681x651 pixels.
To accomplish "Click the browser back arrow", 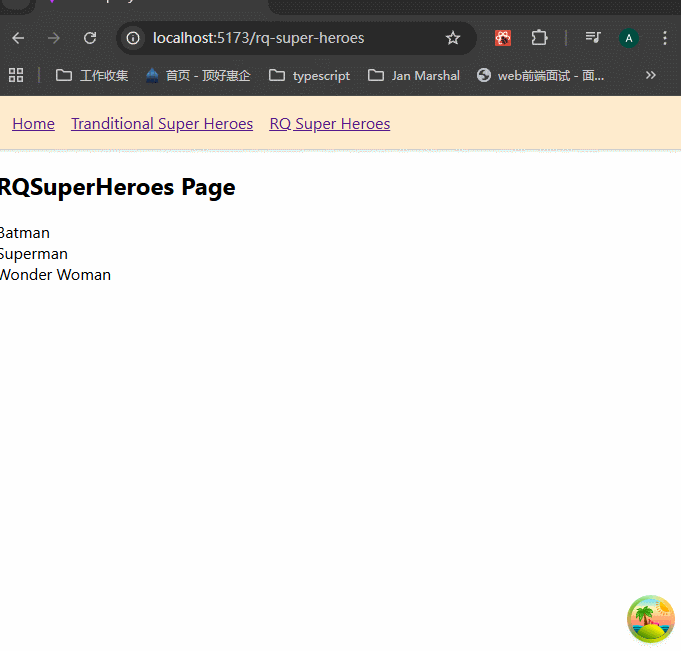I will click(18, 38).
